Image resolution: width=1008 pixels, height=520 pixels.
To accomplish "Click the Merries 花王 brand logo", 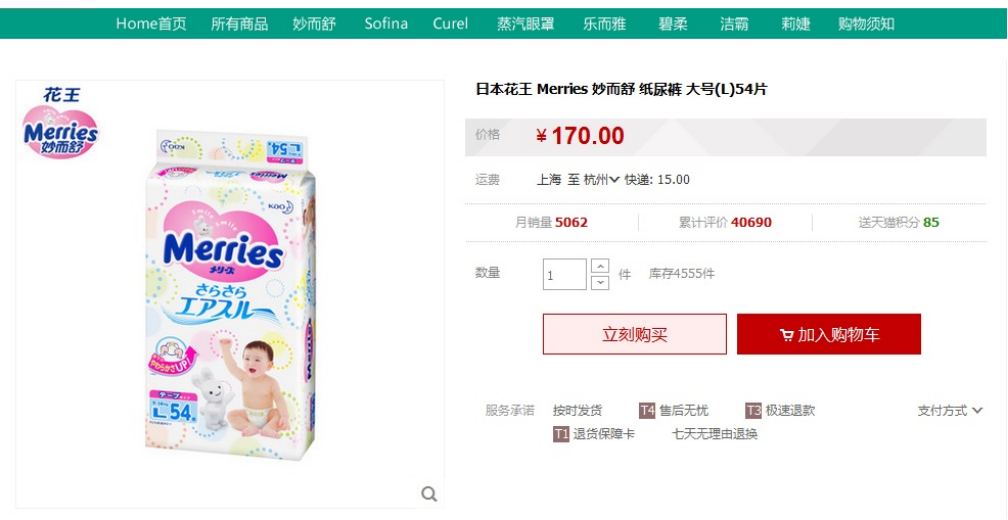I will click(x=60, y=122).
